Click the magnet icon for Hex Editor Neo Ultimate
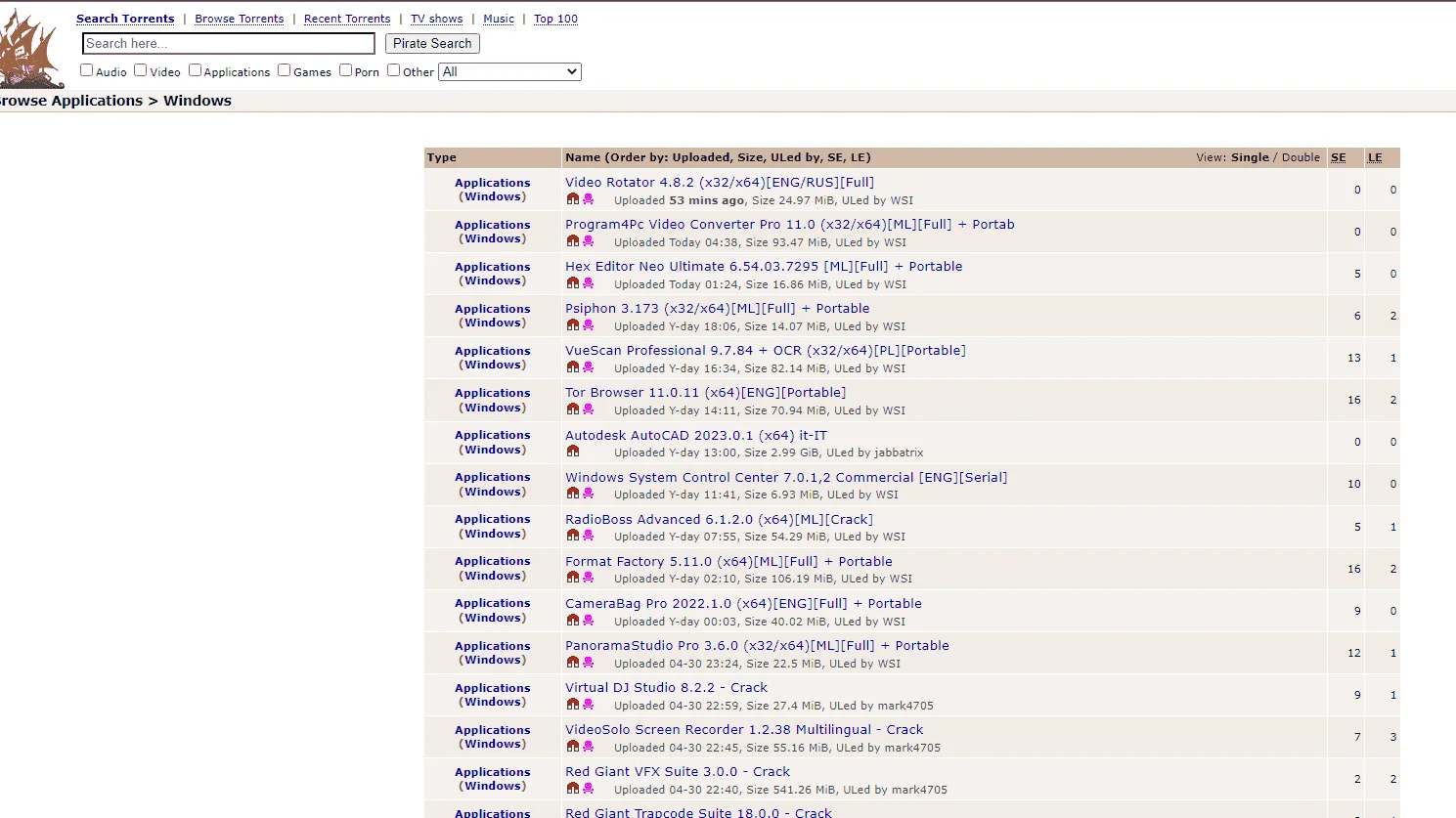1456x818 pixels. coord(573,283)
